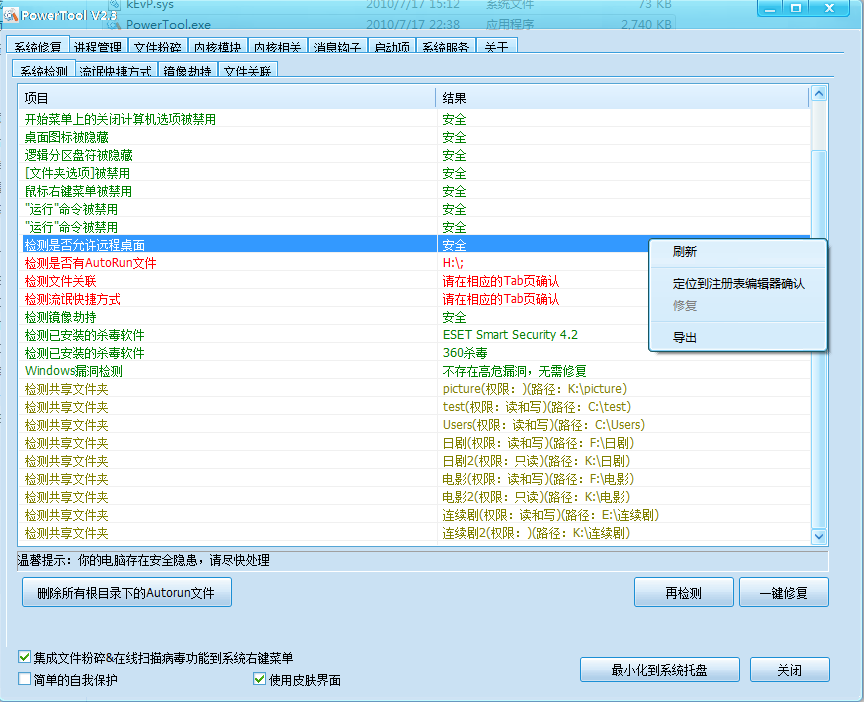This screenshot has height=702, width=864.
Task: Select the Windows漏洞检测 row
Action: tap(417, 371)
